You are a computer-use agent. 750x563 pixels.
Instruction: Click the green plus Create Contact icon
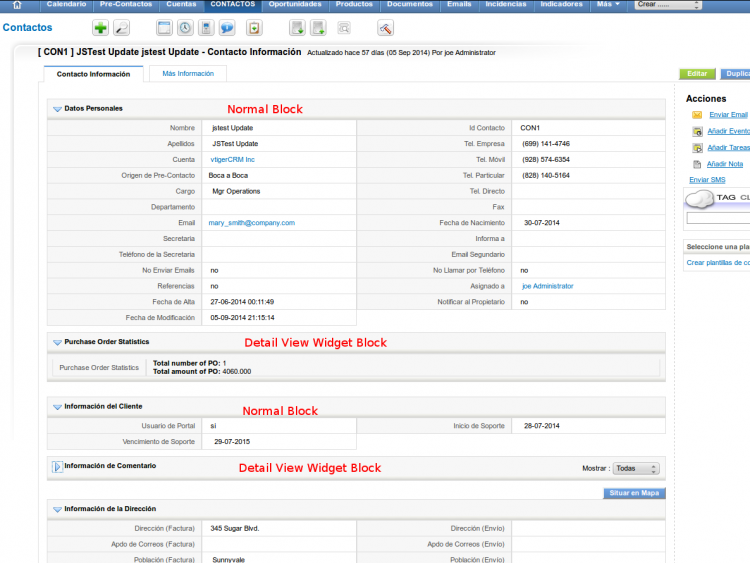(x=100, y=28)
